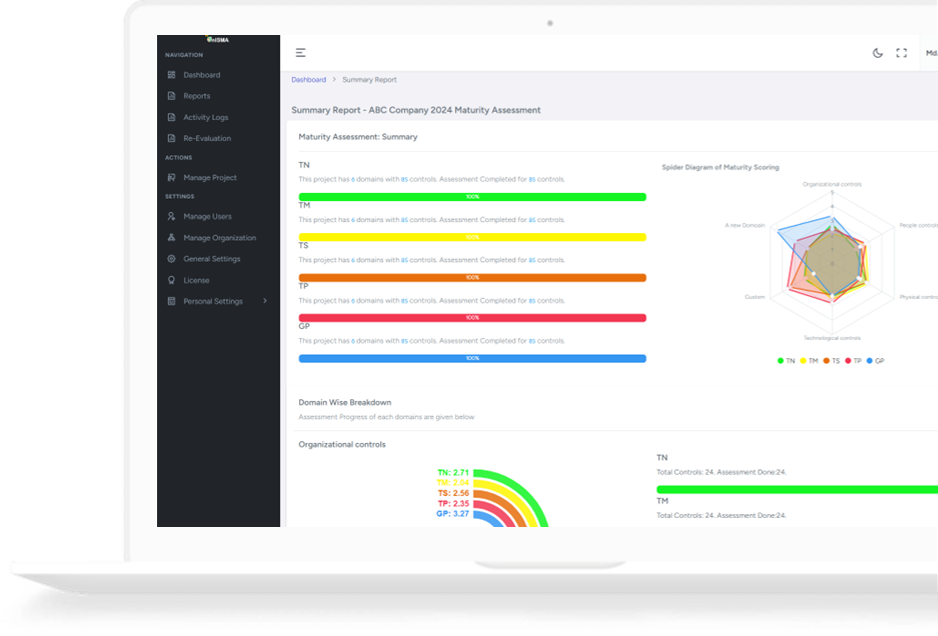Click 'Organizational controls' section heading
938x636 pixels.
(x=342, y=445)
